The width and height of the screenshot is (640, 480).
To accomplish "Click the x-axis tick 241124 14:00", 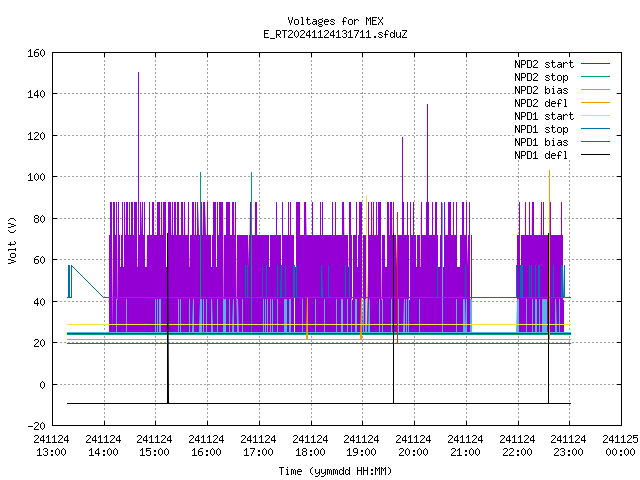I will [103, 446].
